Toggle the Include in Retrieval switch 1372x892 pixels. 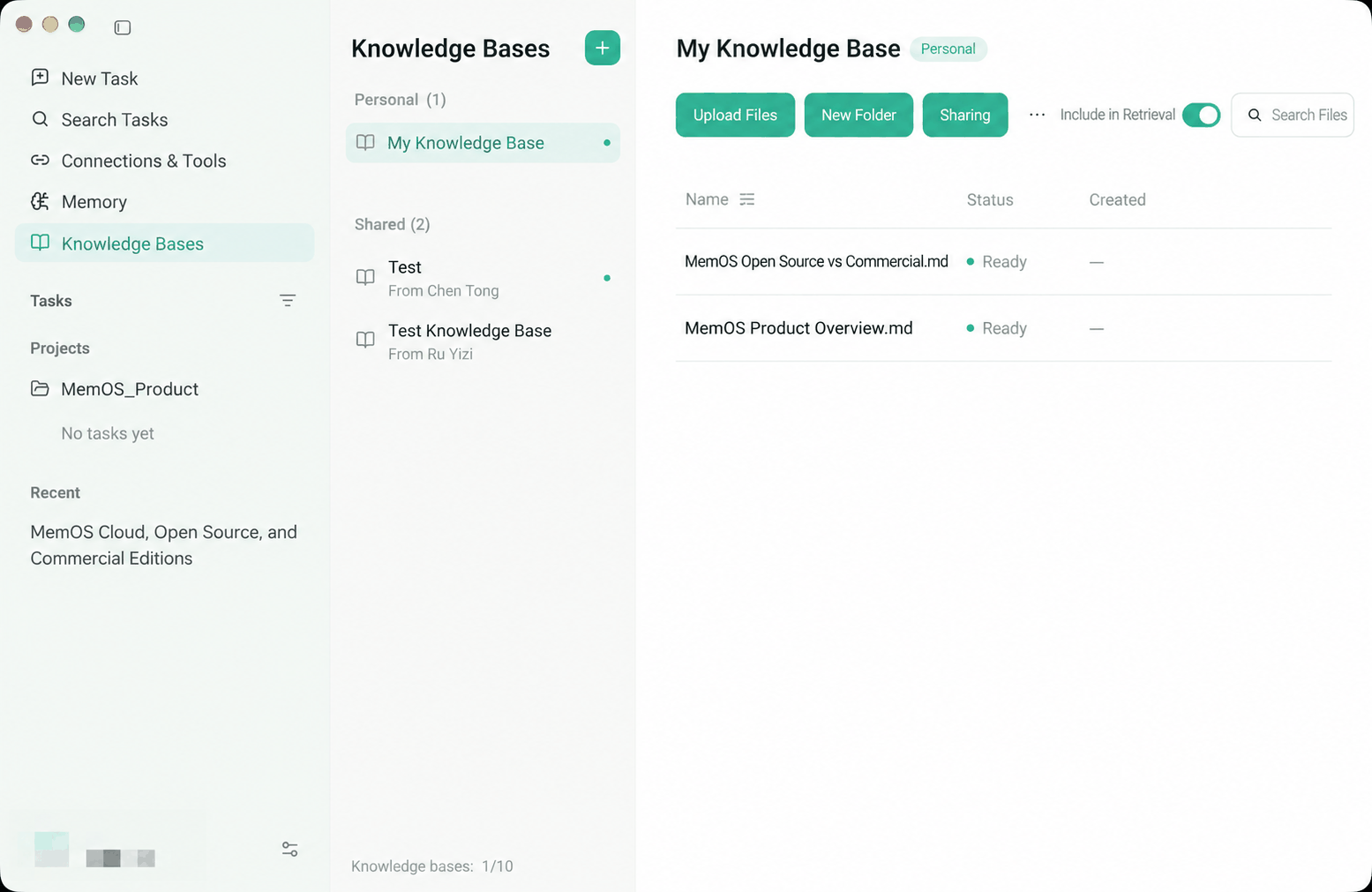tap(1201, 115)
